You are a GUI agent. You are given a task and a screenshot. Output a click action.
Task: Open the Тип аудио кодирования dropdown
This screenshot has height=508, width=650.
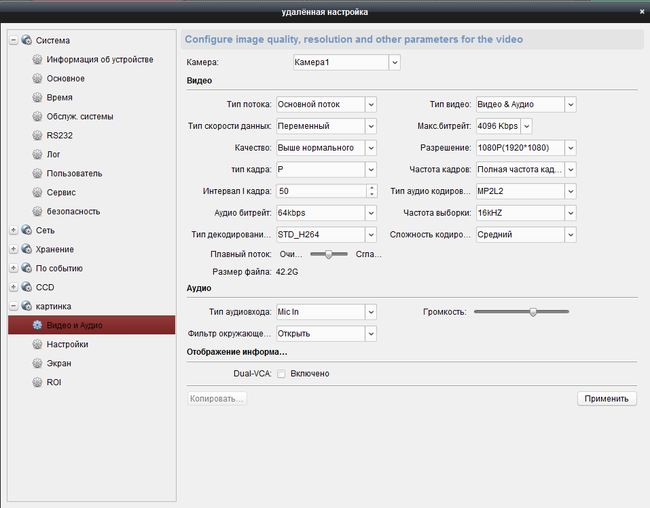click(x=570, y=191)
